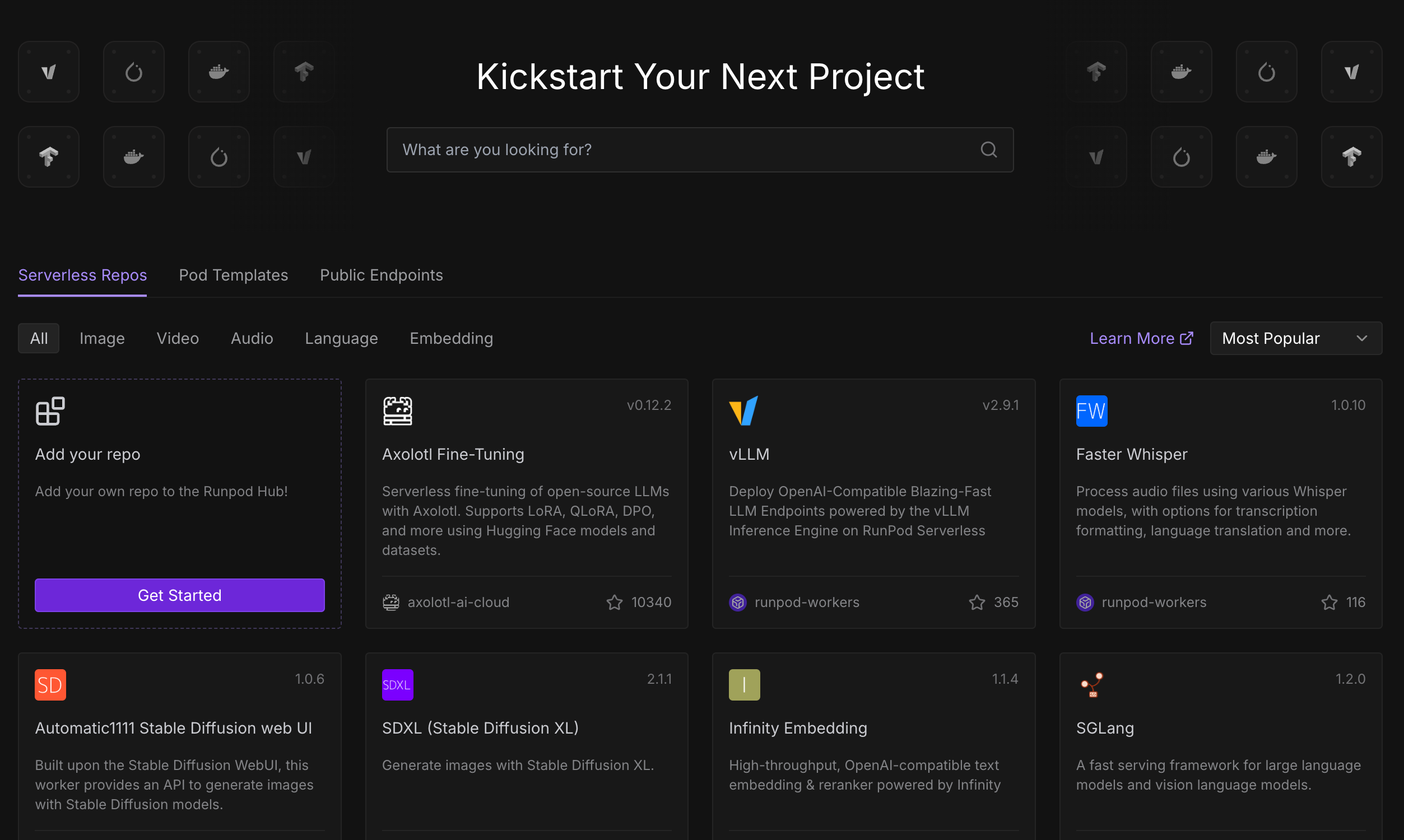
Task: Click the '1.2.0' version label
Action: coord(1350,679)
